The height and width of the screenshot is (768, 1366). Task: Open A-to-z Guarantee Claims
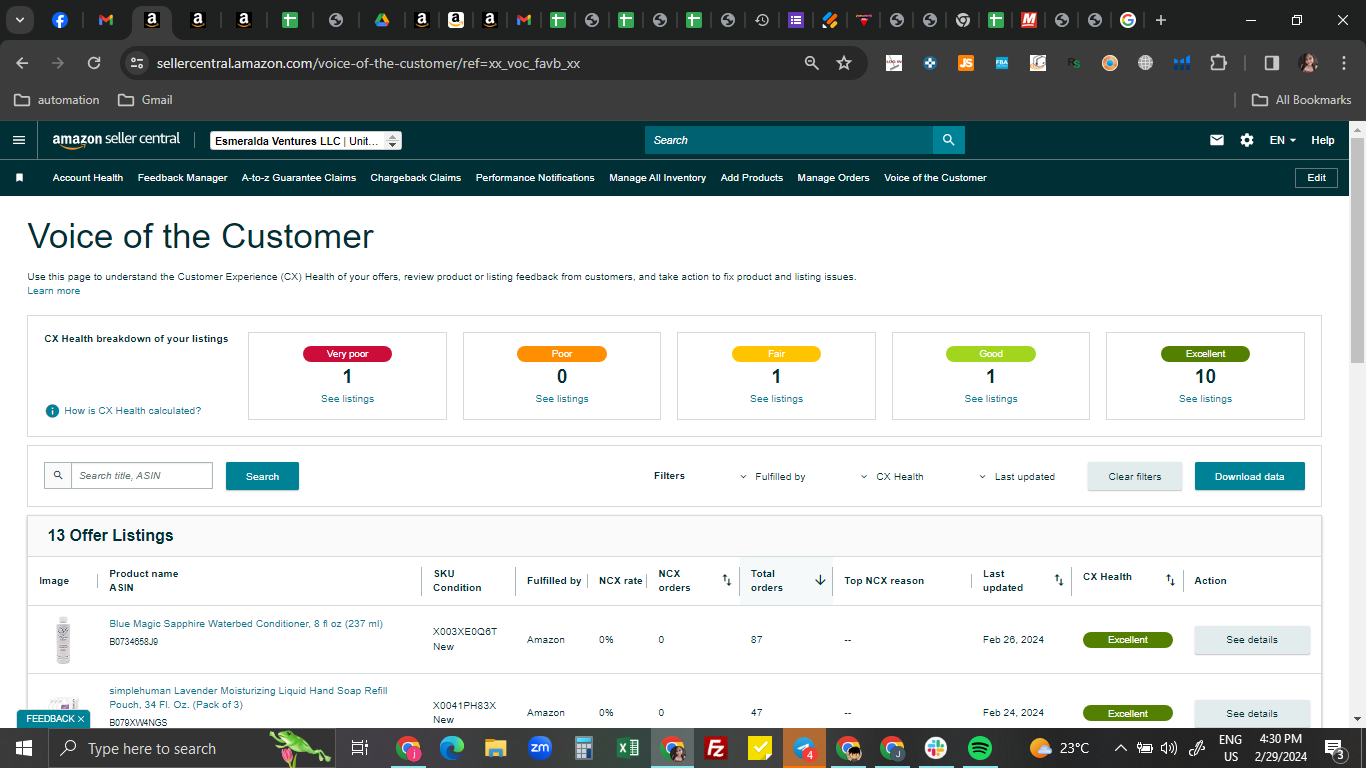[299, 178]
